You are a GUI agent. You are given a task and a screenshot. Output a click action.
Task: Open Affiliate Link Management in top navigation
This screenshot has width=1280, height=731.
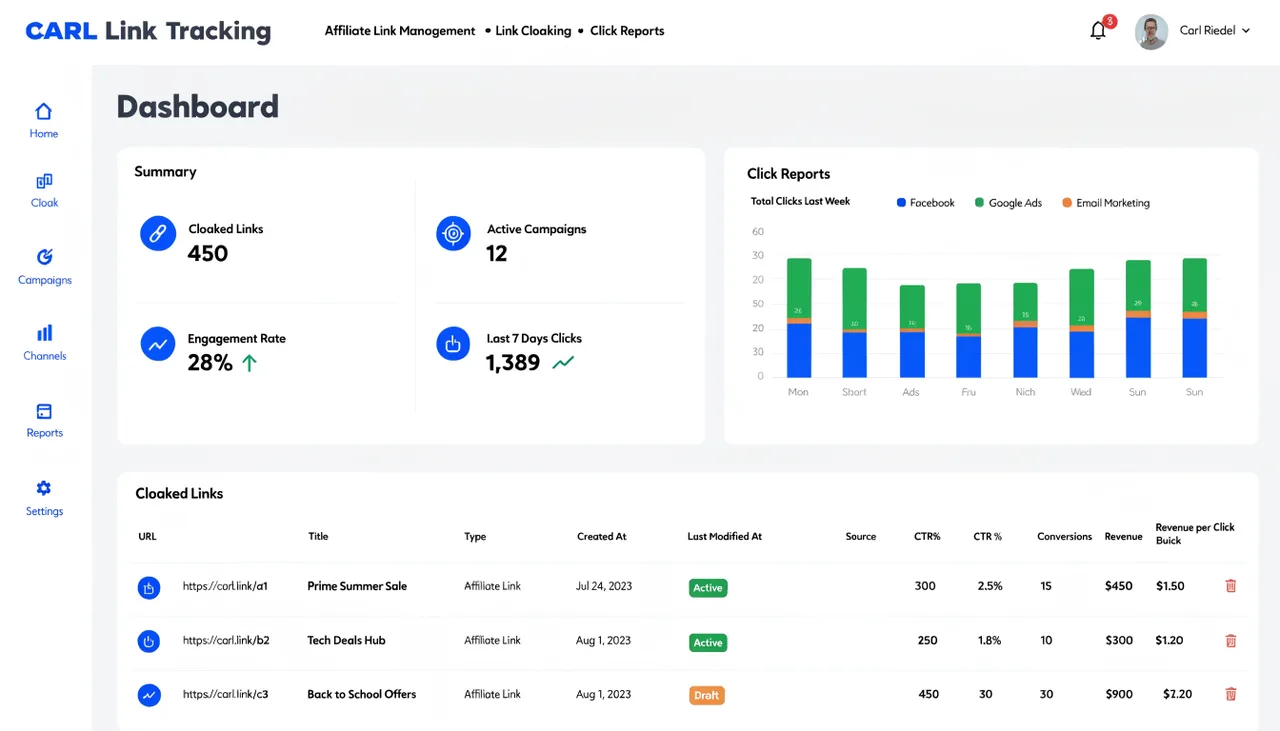(x=400, y=31)
